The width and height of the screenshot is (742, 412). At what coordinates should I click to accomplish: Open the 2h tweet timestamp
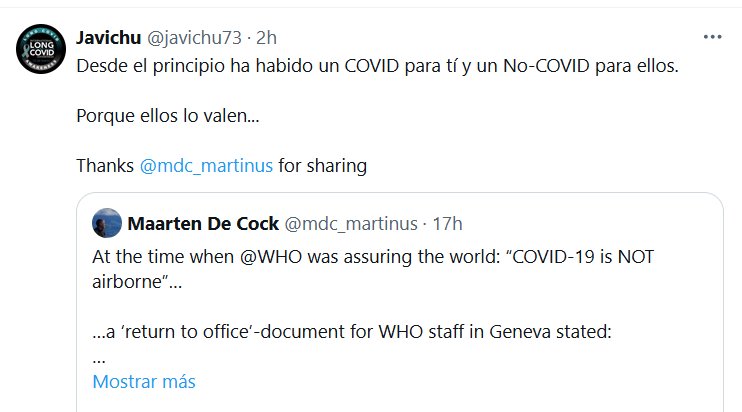(266, 38)
